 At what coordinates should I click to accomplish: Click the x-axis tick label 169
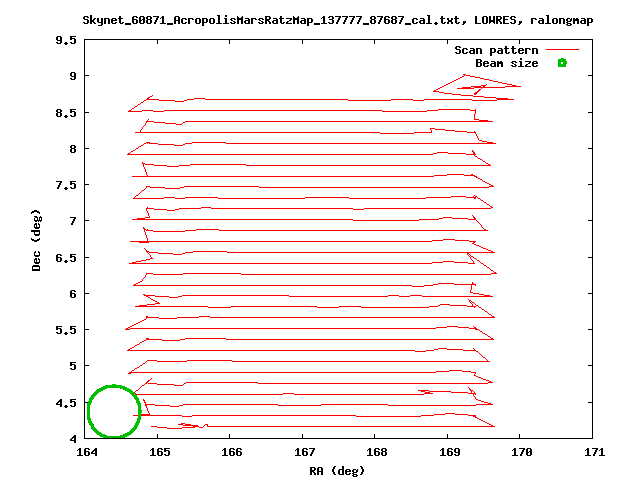point(449,452)
